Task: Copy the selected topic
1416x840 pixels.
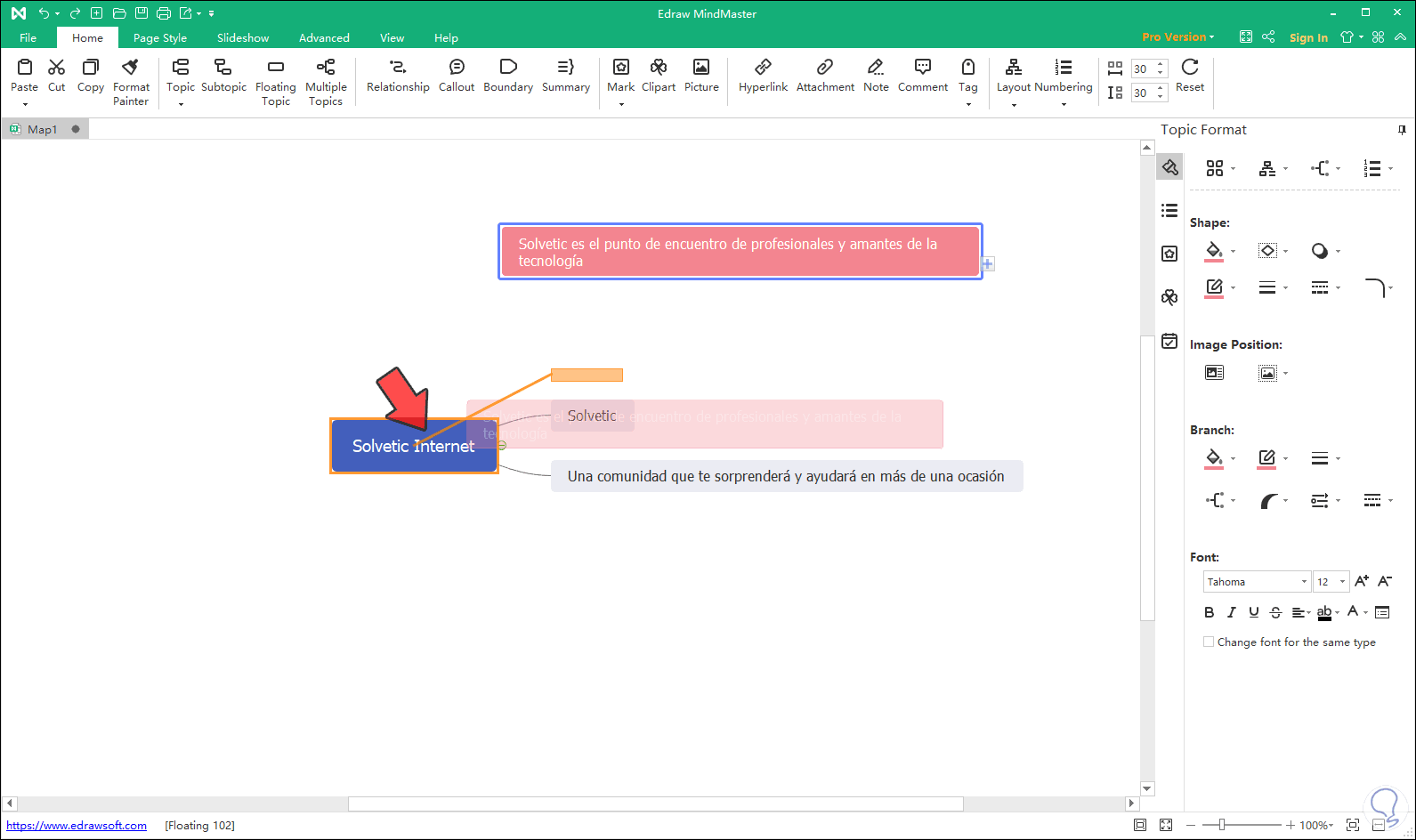Action: [90, 76]
